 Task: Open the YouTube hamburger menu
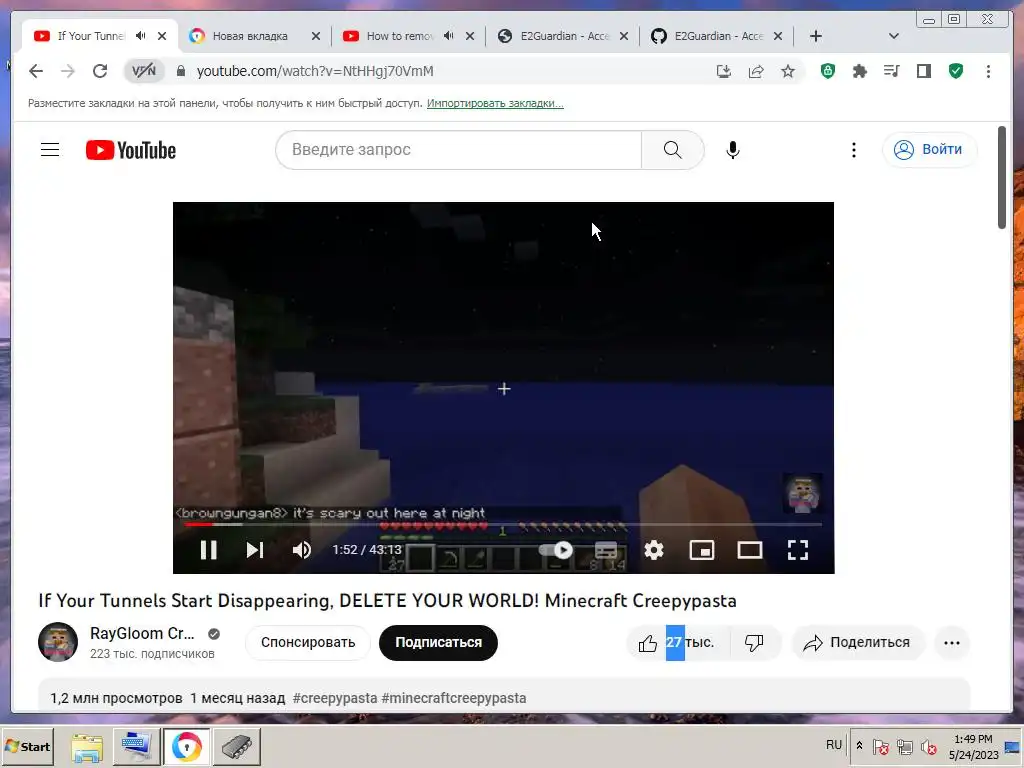[x=50, y=150]
